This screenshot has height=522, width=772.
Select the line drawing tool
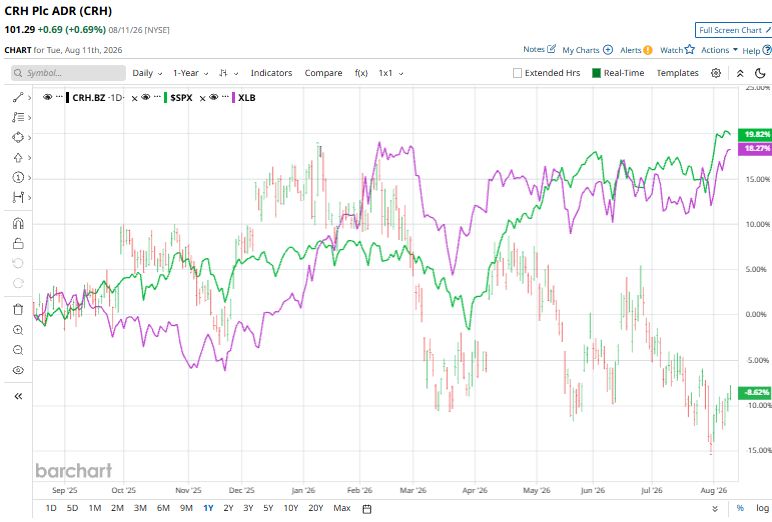18,98
